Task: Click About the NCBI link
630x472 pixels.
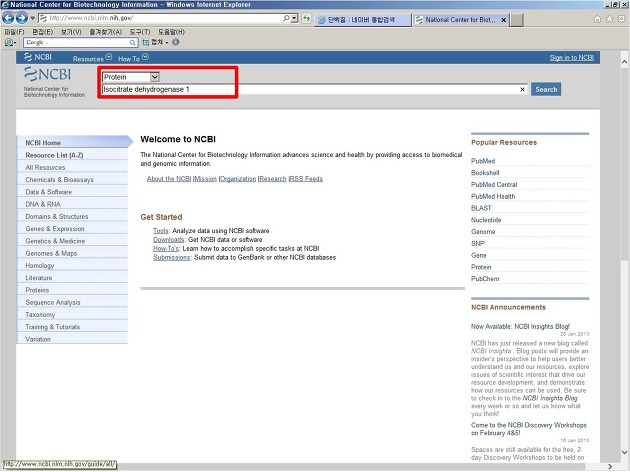Action: point(169,179)
